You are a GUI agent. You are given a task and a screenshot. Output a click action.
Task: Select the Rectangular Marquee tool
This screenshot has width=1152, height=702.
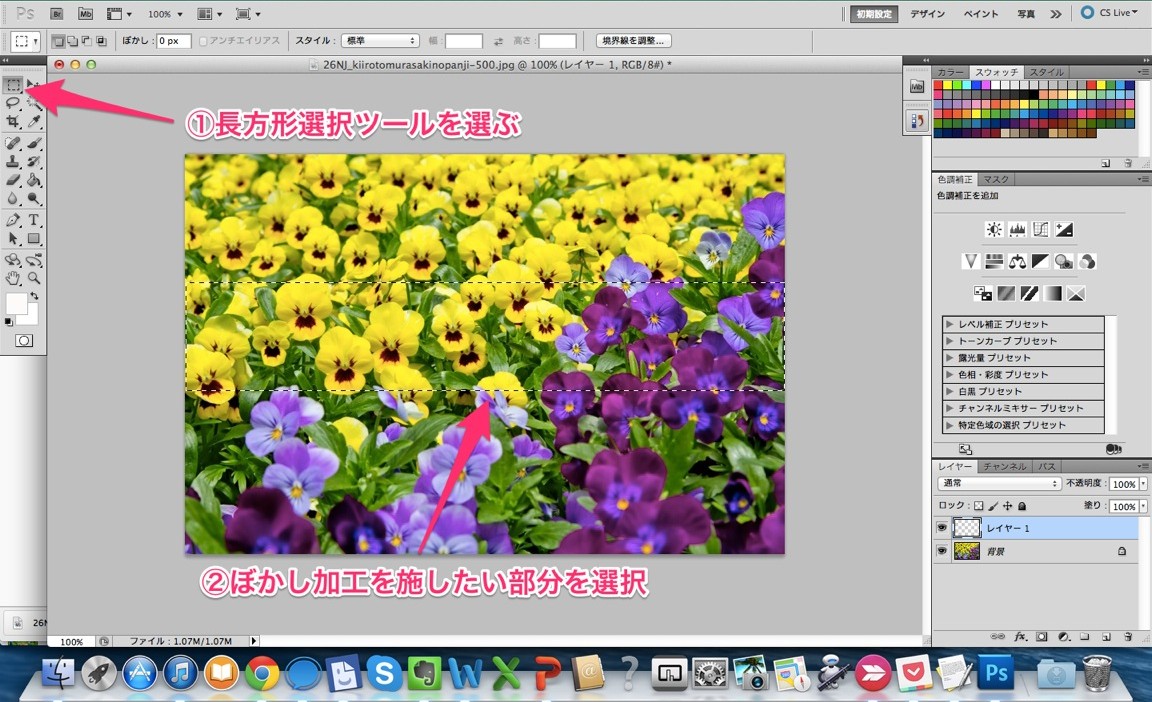point(14,85)
